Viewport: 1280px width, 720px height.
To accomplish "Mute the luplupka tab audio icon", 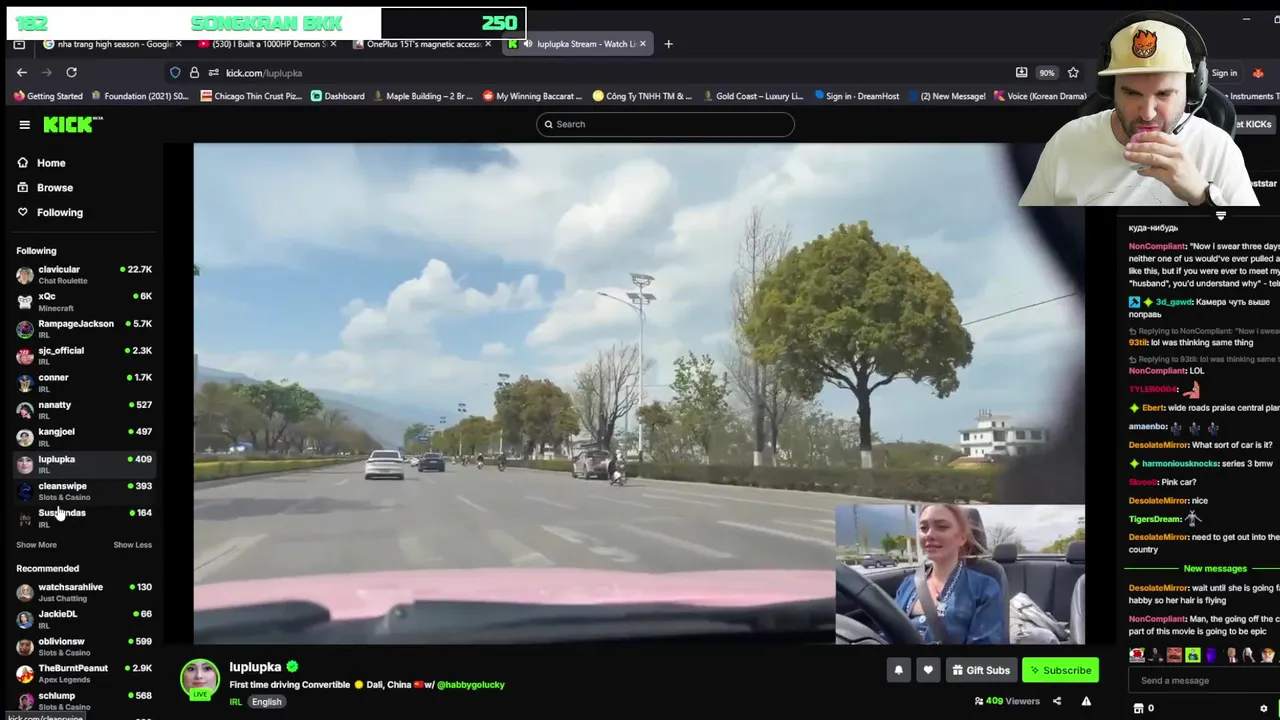I will pos(528,44).
